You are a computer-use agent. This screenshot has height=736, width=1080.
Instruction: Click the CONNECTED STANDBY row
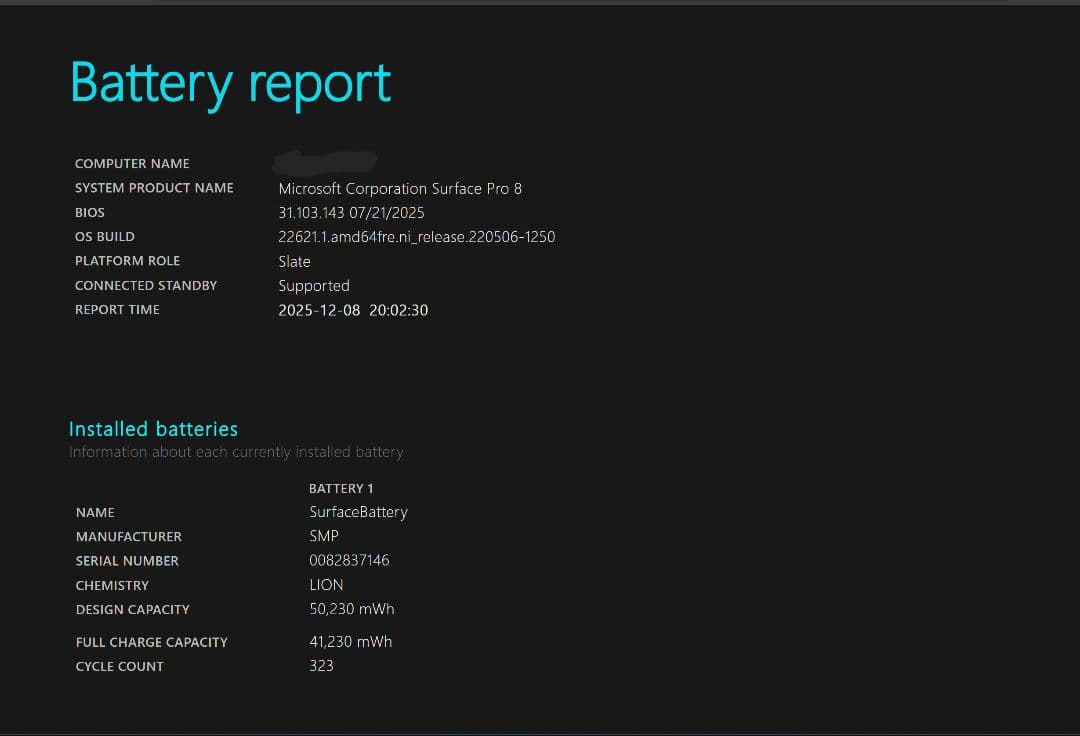(146, 285)
